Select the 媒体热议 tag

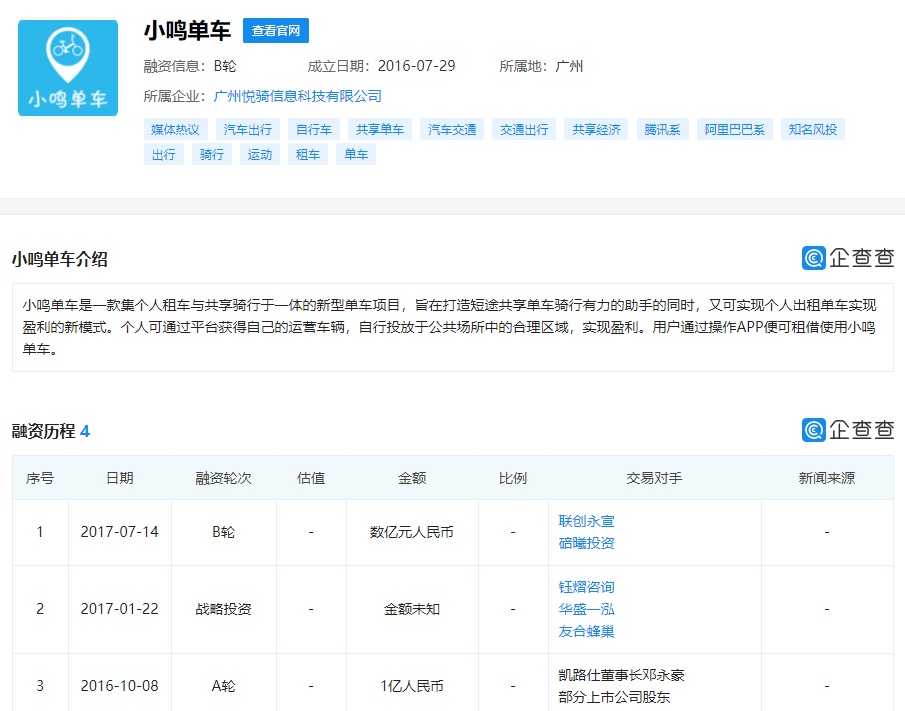(x=175, y=129)
